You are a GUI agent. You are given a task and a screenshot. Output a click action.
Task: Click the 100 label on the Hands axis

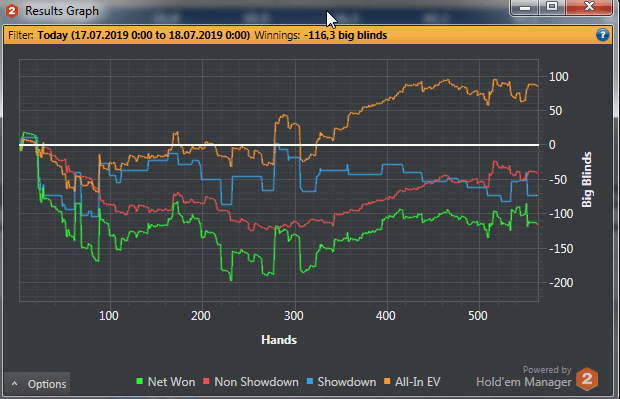click(x=109, y=316)
